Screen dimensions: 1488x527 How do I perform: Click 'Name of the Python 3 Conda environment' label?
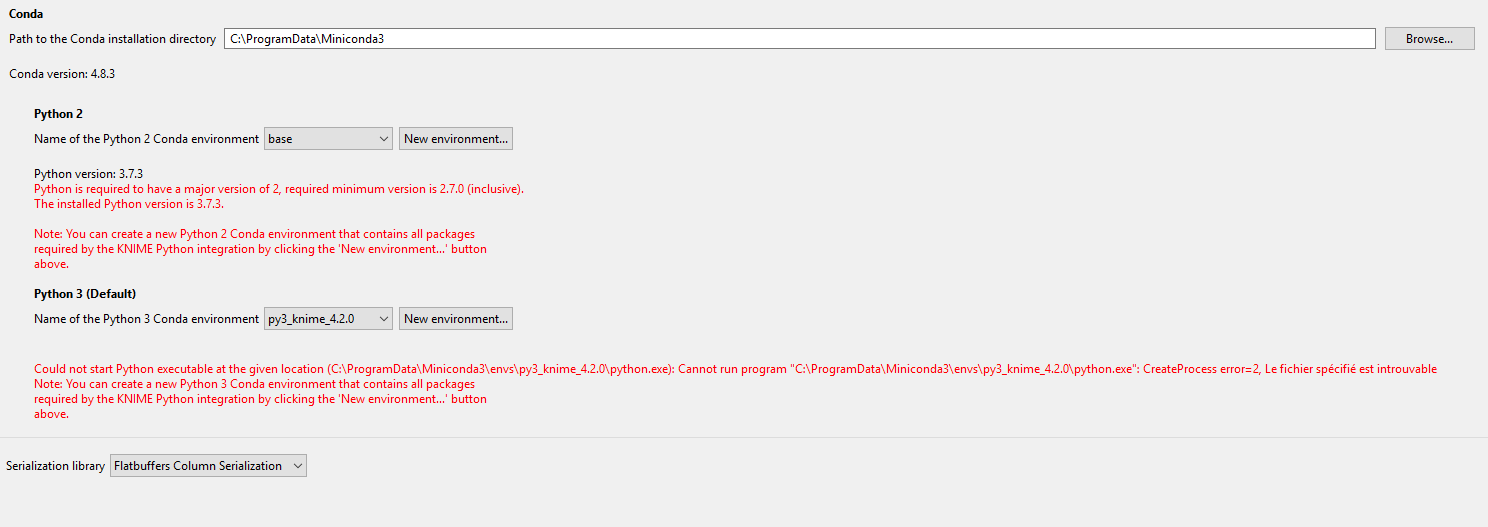(x=146, y=319)
